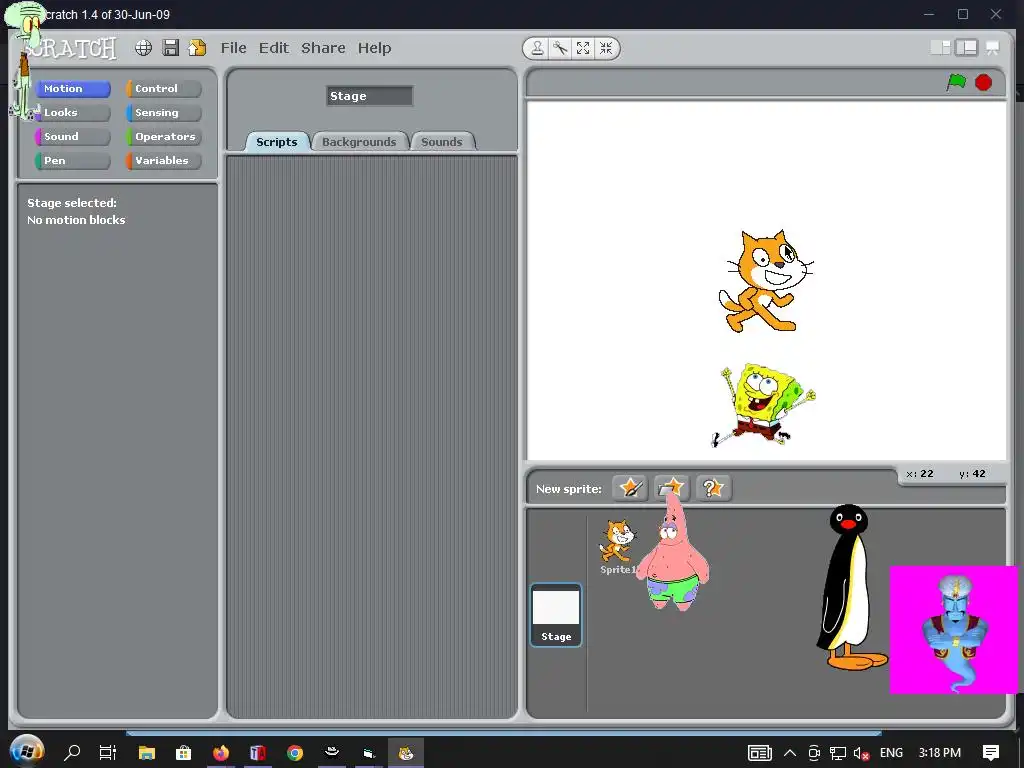Screen dimensions: 1024x768
Task: Launch Google Chrome from the taskbar
Action: 295,753
